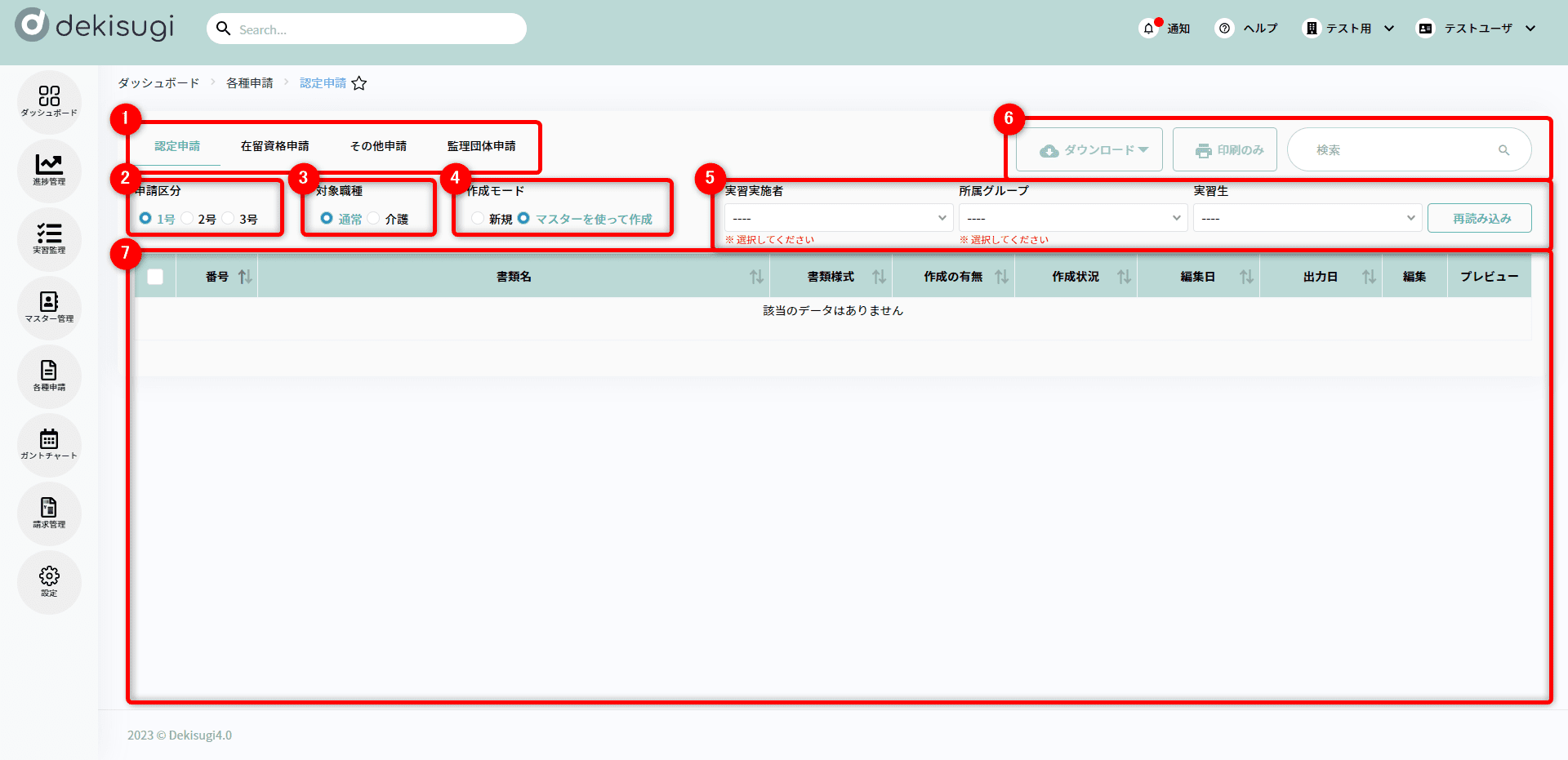
Task: Expand the 実習生 dropdown
Action: click(x=1307, y=218)
